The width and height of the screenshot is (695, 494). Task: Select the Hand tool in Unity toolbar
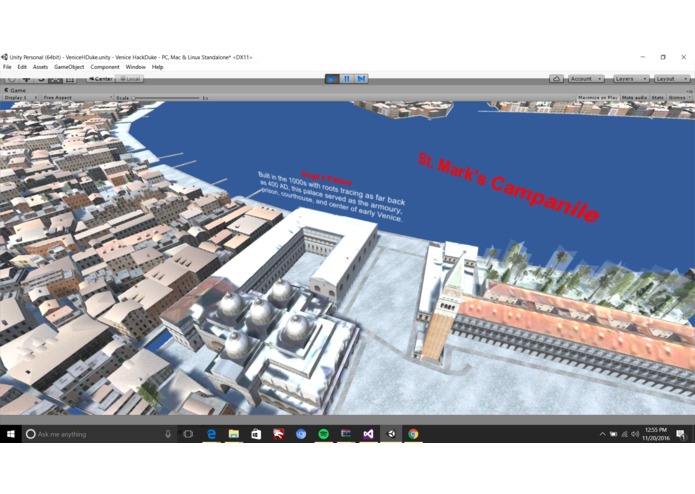[x=12, y=79]
